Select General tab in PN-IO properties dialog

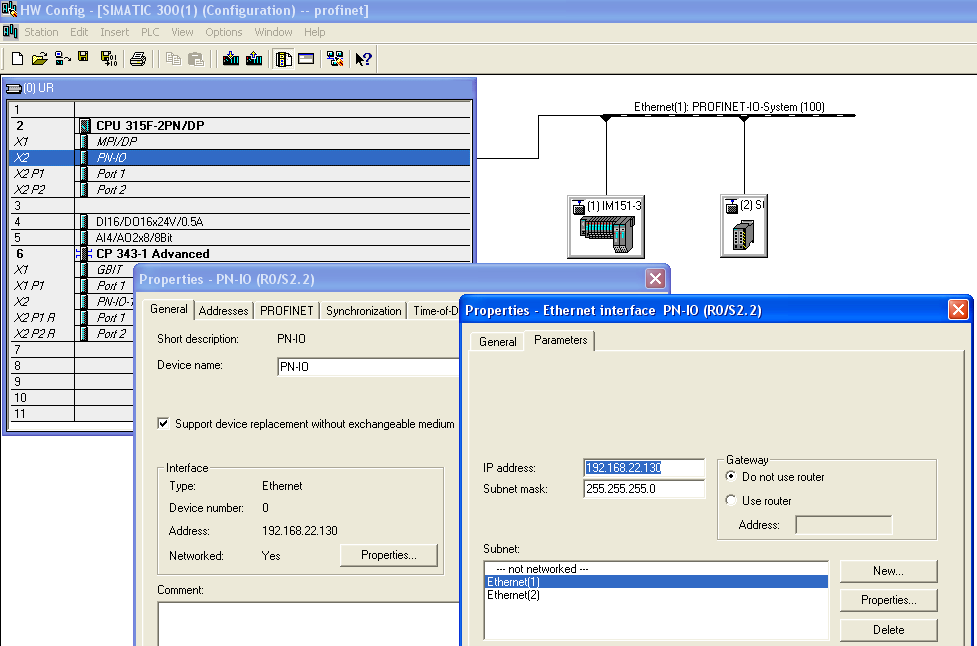tap(169, 309)
